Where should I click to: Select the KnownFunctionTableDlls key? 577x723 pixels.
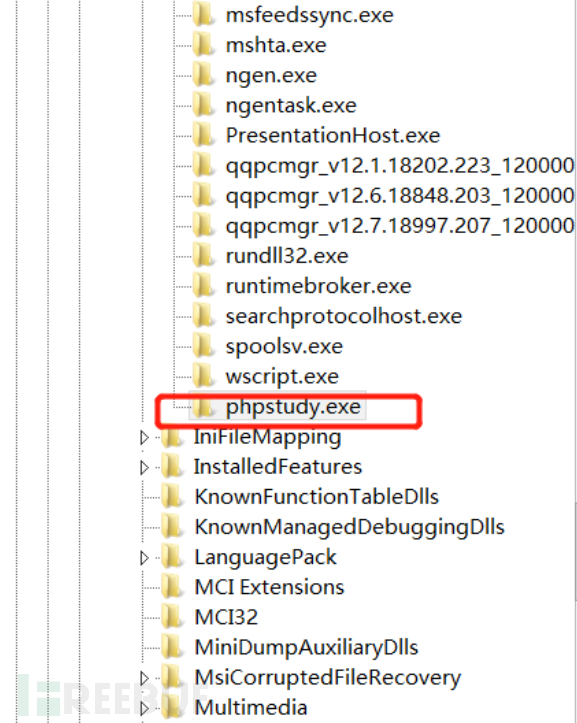pyautogui.click(x=317, y=497)
